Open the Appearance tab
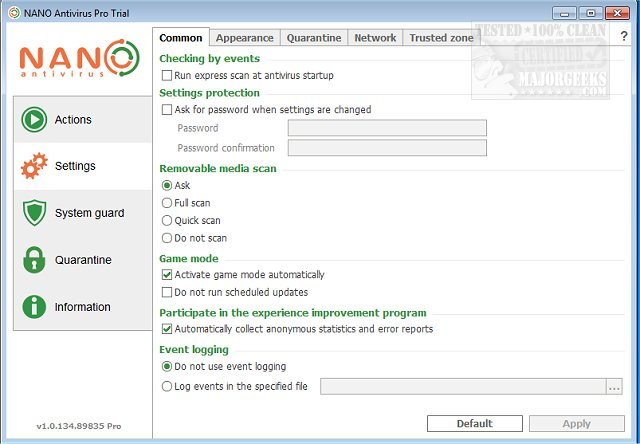Image resolution: width=640 pixels, height=444 pixels. click(244, 38)
